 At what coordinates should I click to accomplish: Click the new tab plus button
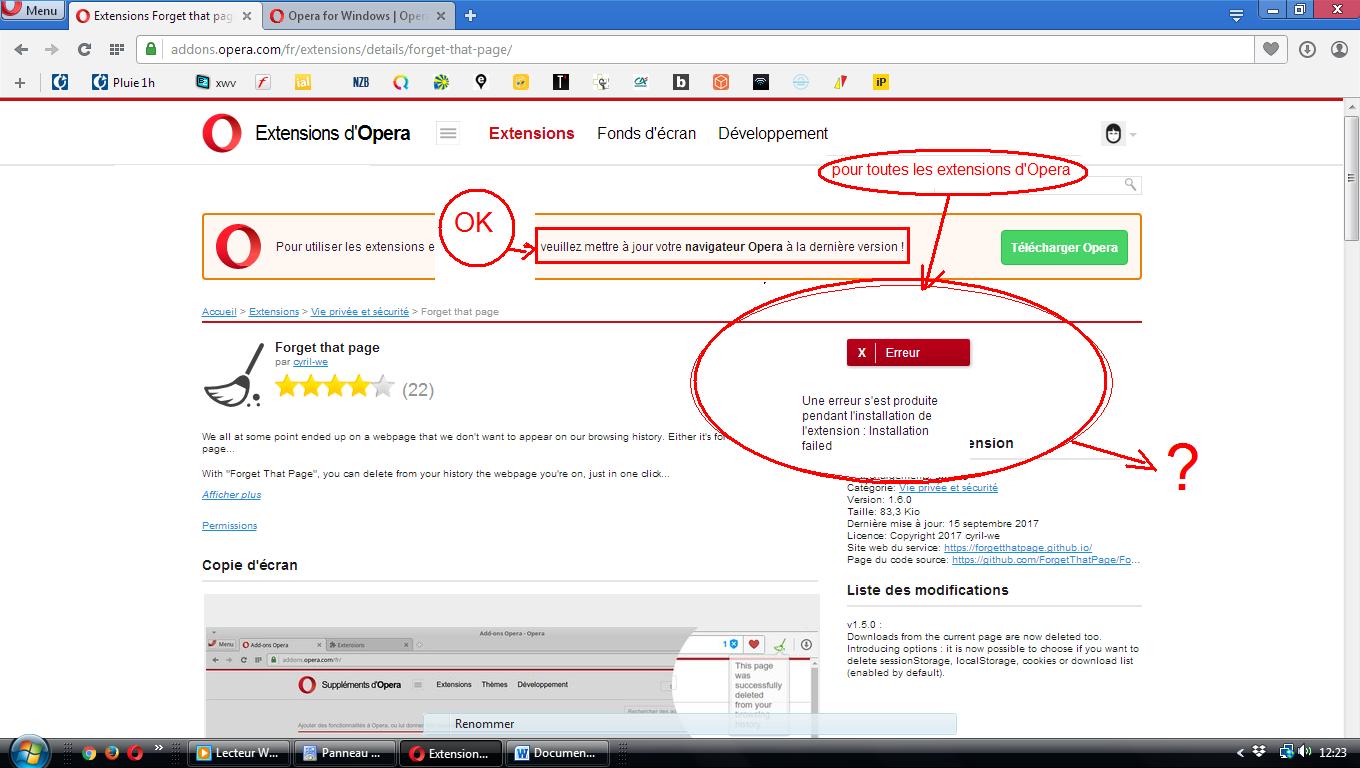tap(470, 15)
